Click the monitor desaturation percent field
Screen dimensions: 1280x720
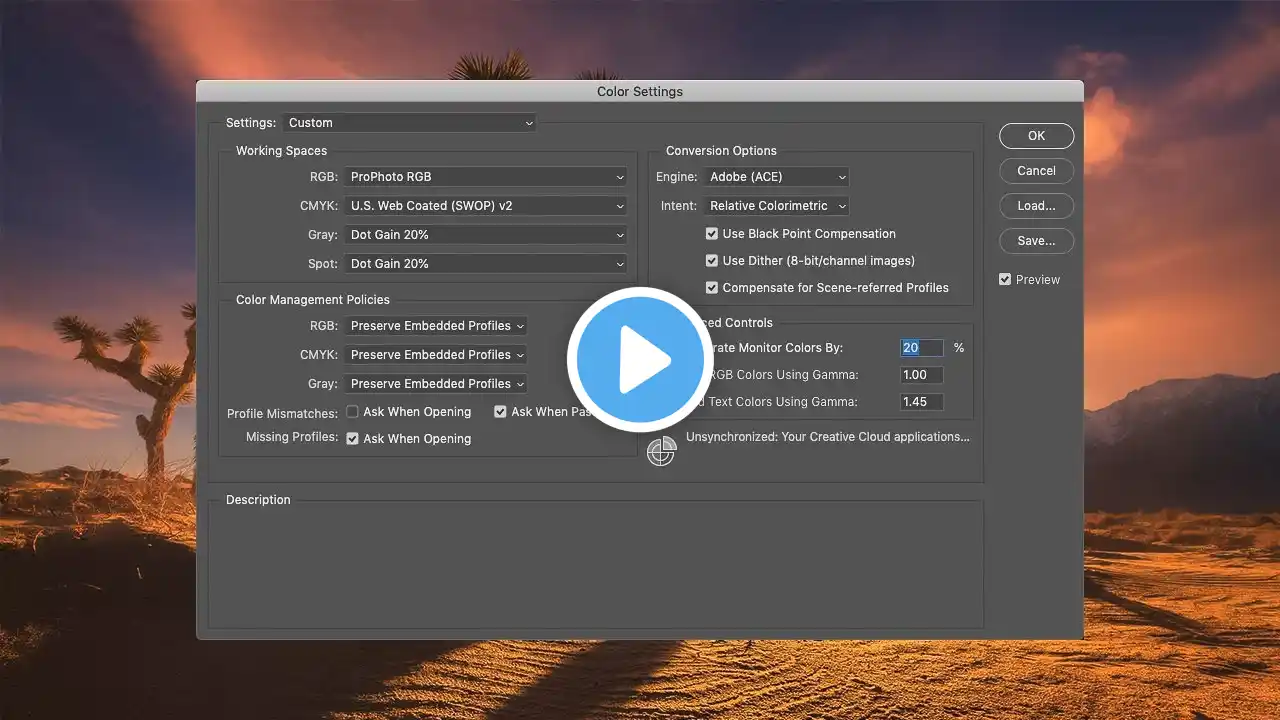point(921,348)
